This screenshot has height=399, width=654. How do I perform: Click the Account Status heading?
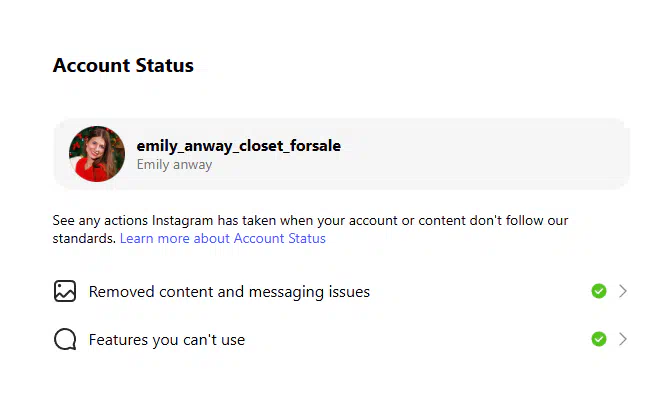[x=123, y=65]
